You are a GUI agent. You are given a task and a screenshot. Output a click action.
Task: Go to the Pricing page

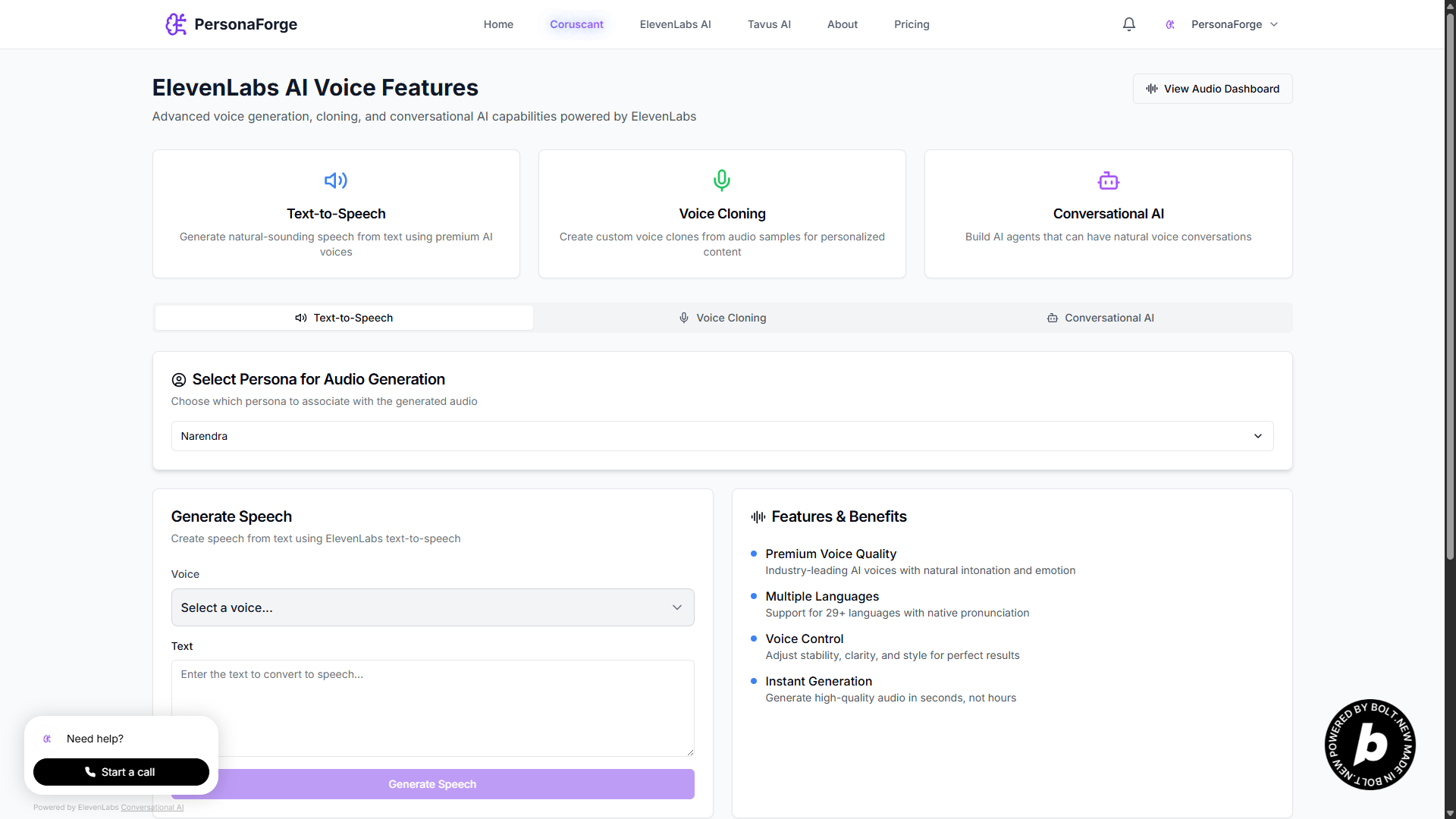[x=912, y=24]
